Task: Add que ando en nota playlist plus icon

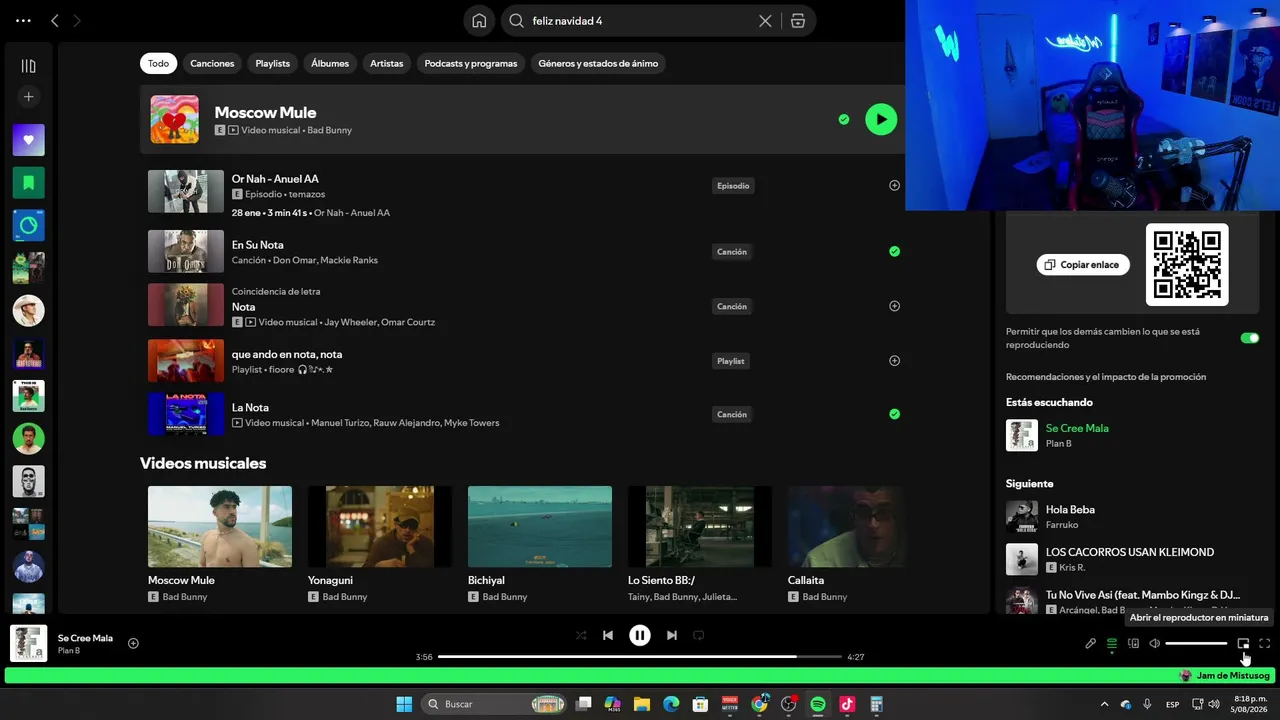Action: [894, 360]
